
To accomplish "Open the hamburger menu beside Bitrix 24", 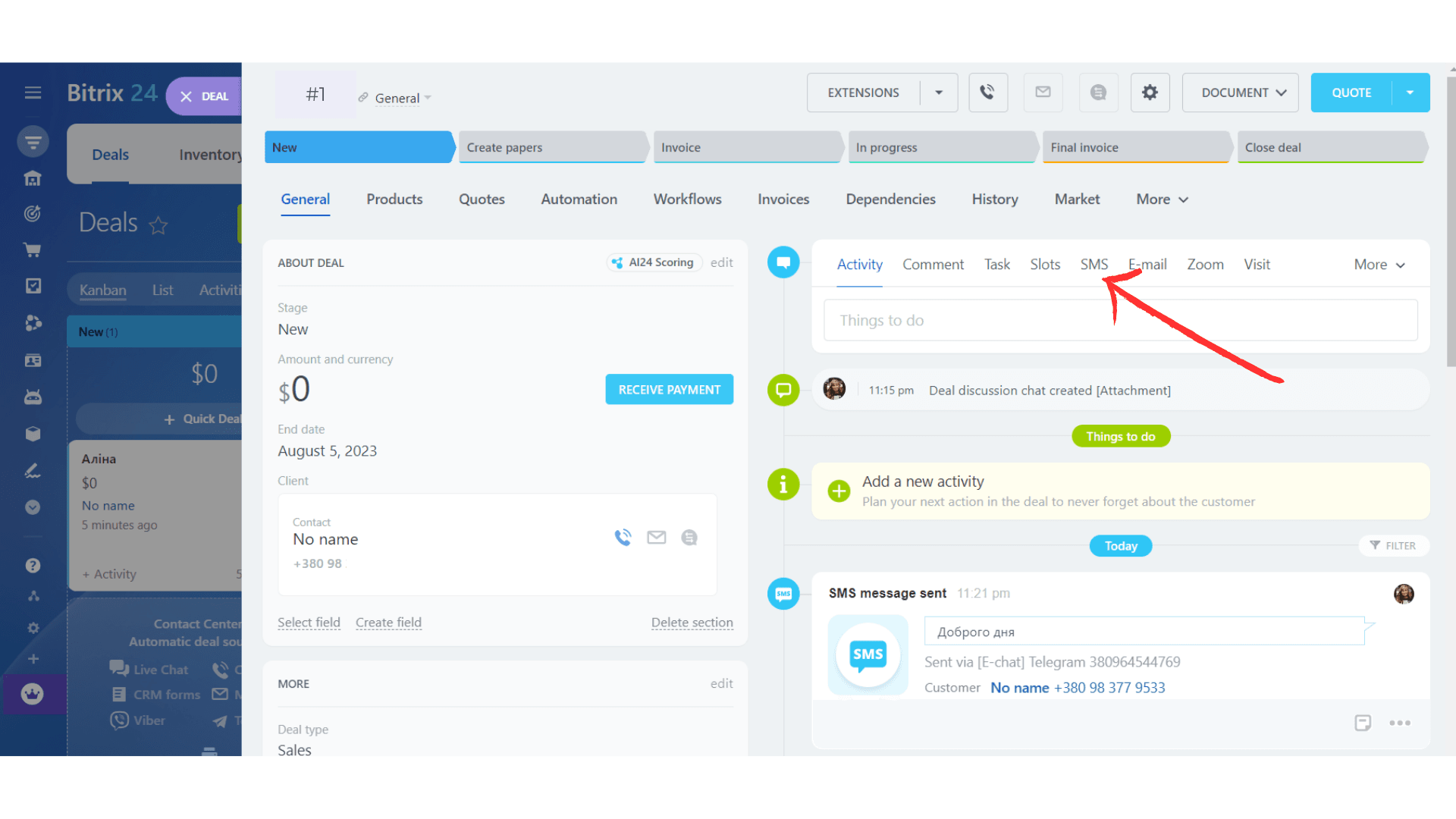I will click(x=33, y=93).
